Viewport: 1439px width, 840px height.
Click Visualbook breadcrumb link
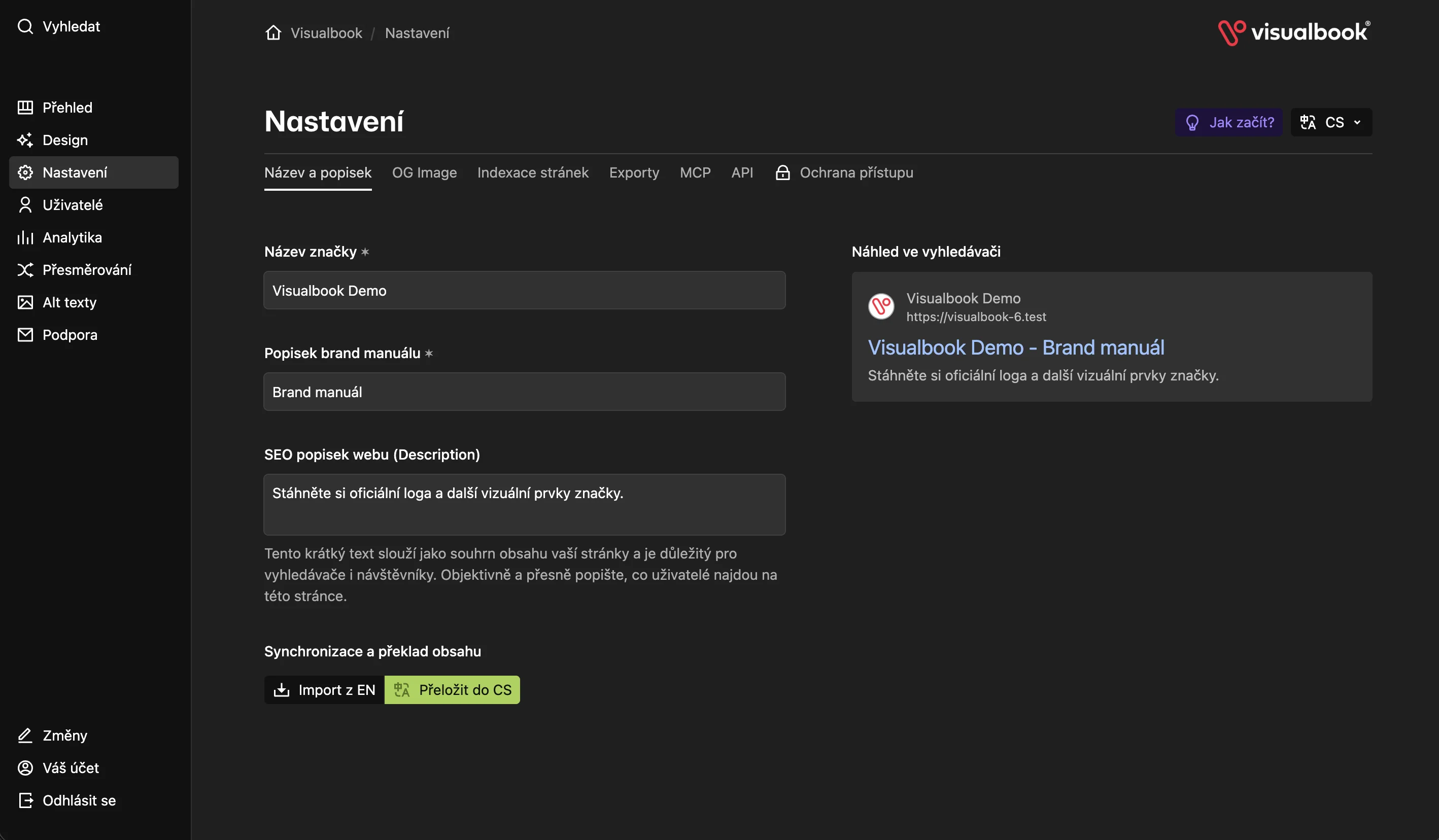pos(326,33)
